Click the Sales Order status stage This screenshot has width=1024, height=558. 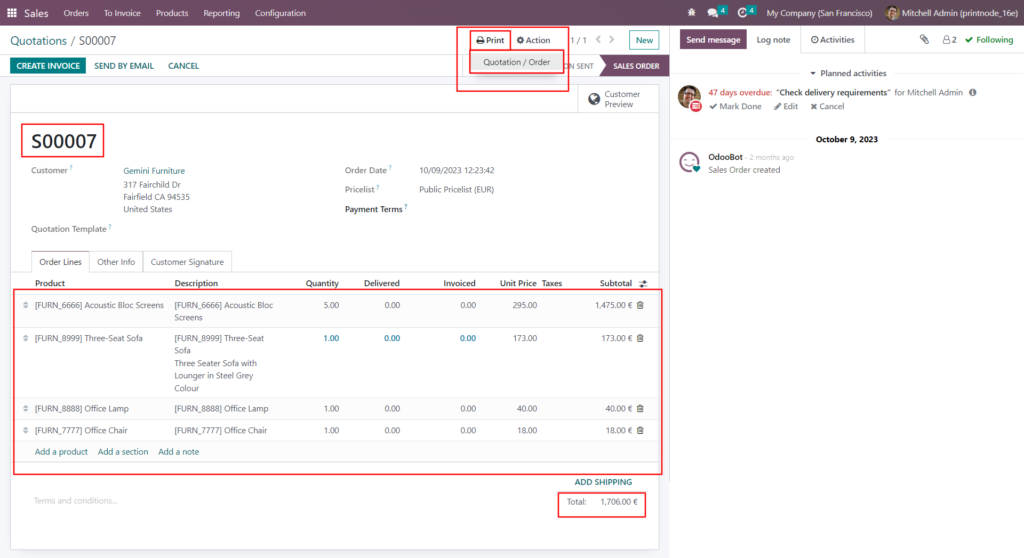tap(635, 66)
